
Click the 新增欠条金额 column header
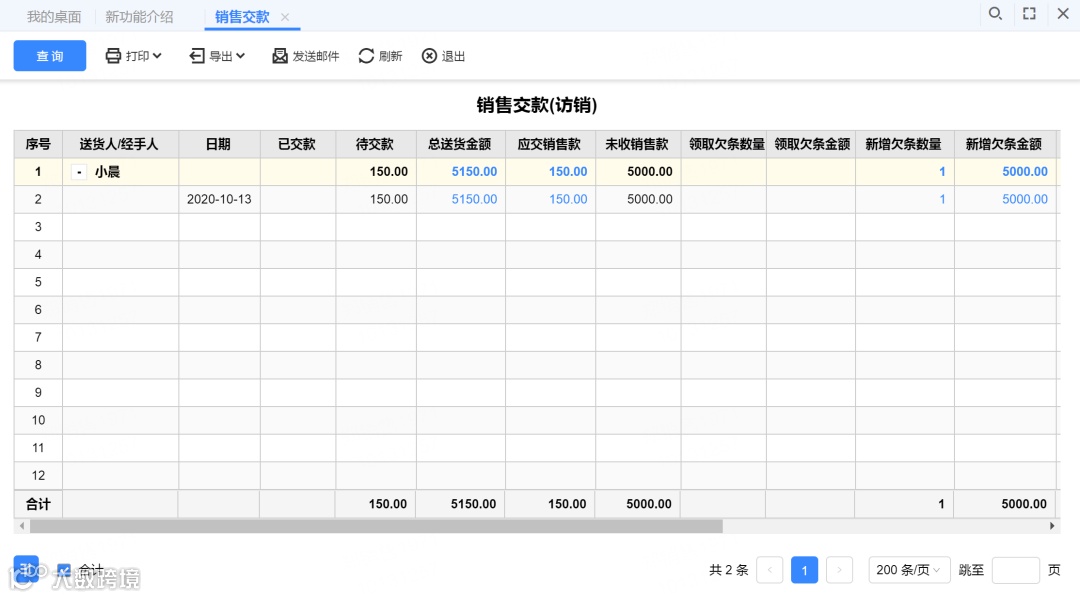tap(1004, 144)
